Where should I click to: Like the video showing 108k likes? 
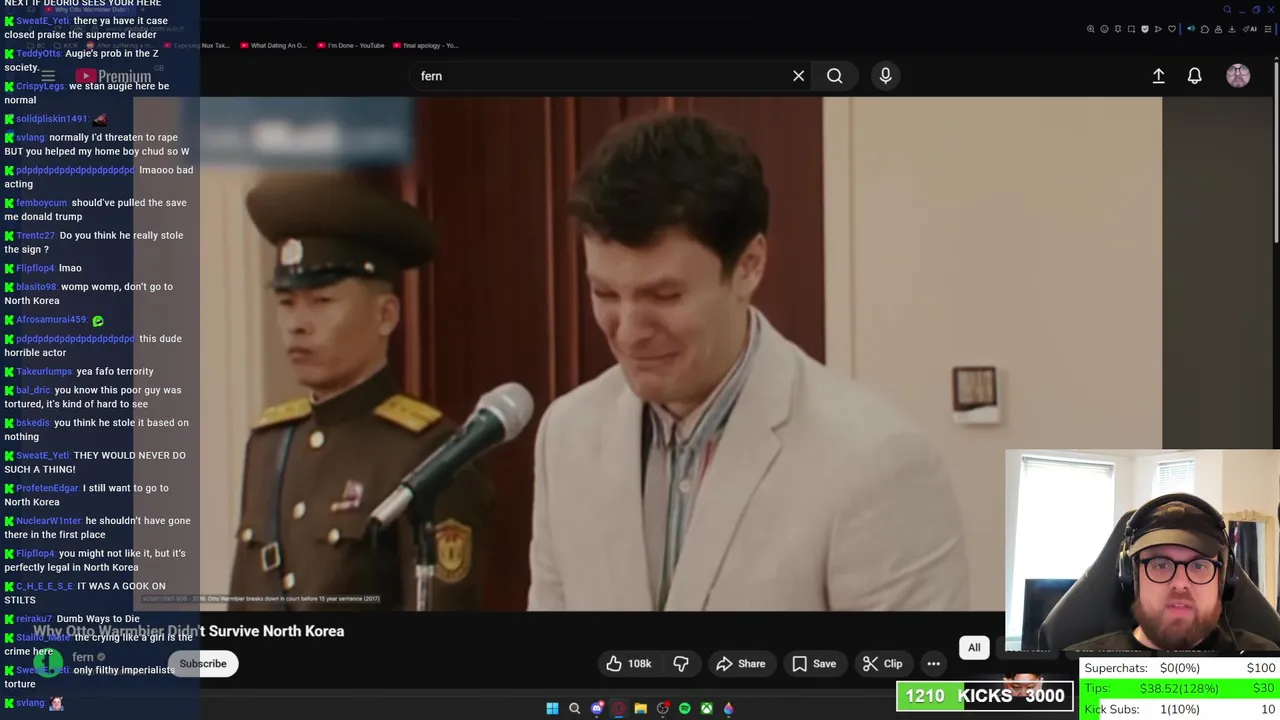[x=628, y=664]
